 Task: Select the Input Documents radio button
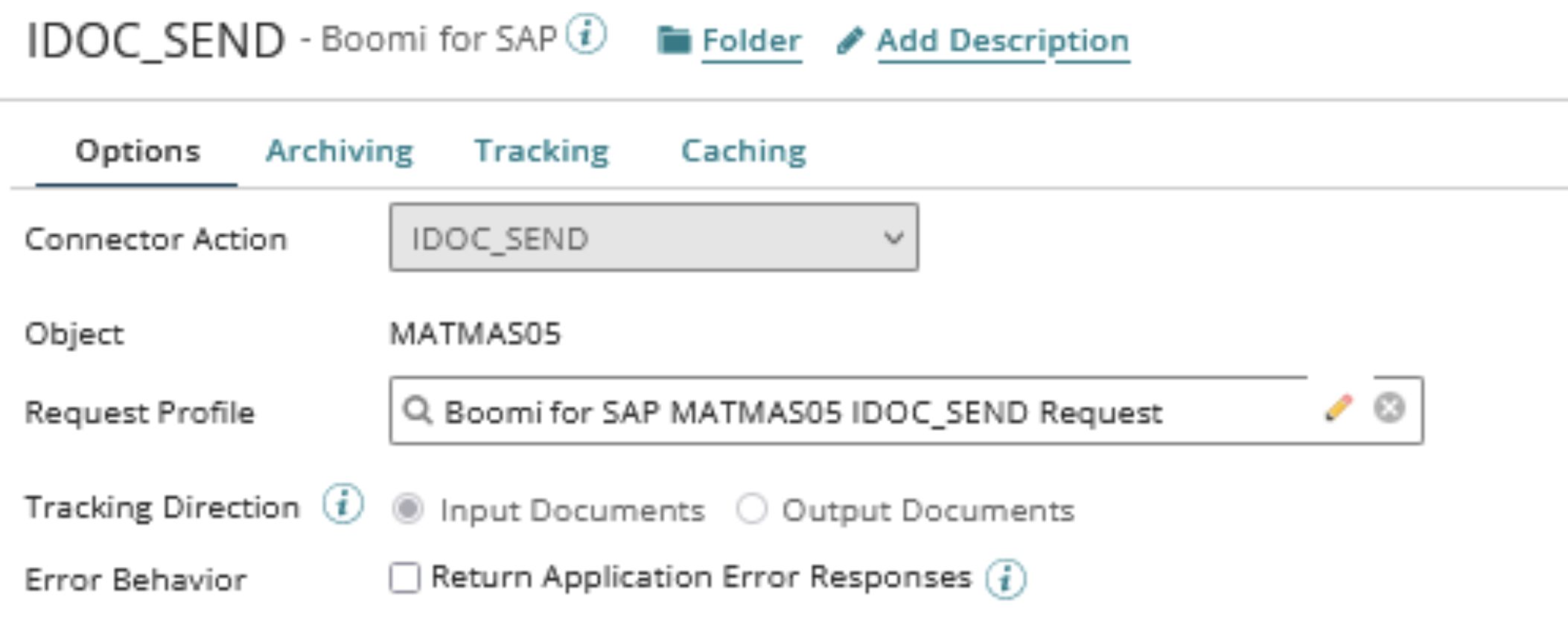pos(408,510)
